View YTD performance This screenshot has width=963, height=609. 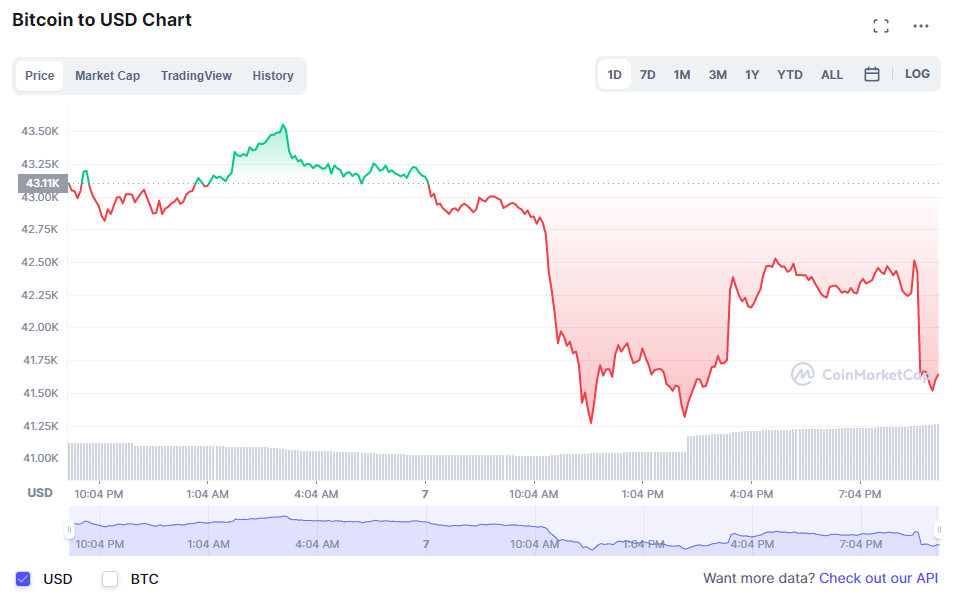(x=789, y=73)
